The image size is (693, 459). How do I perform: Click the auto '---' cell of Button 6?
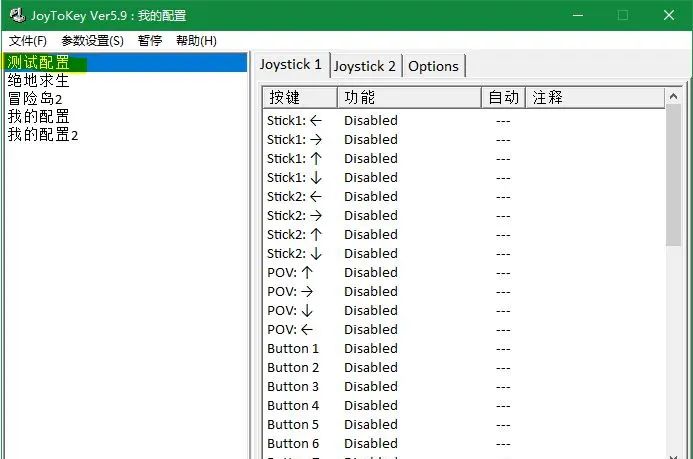tap(503, 444)
